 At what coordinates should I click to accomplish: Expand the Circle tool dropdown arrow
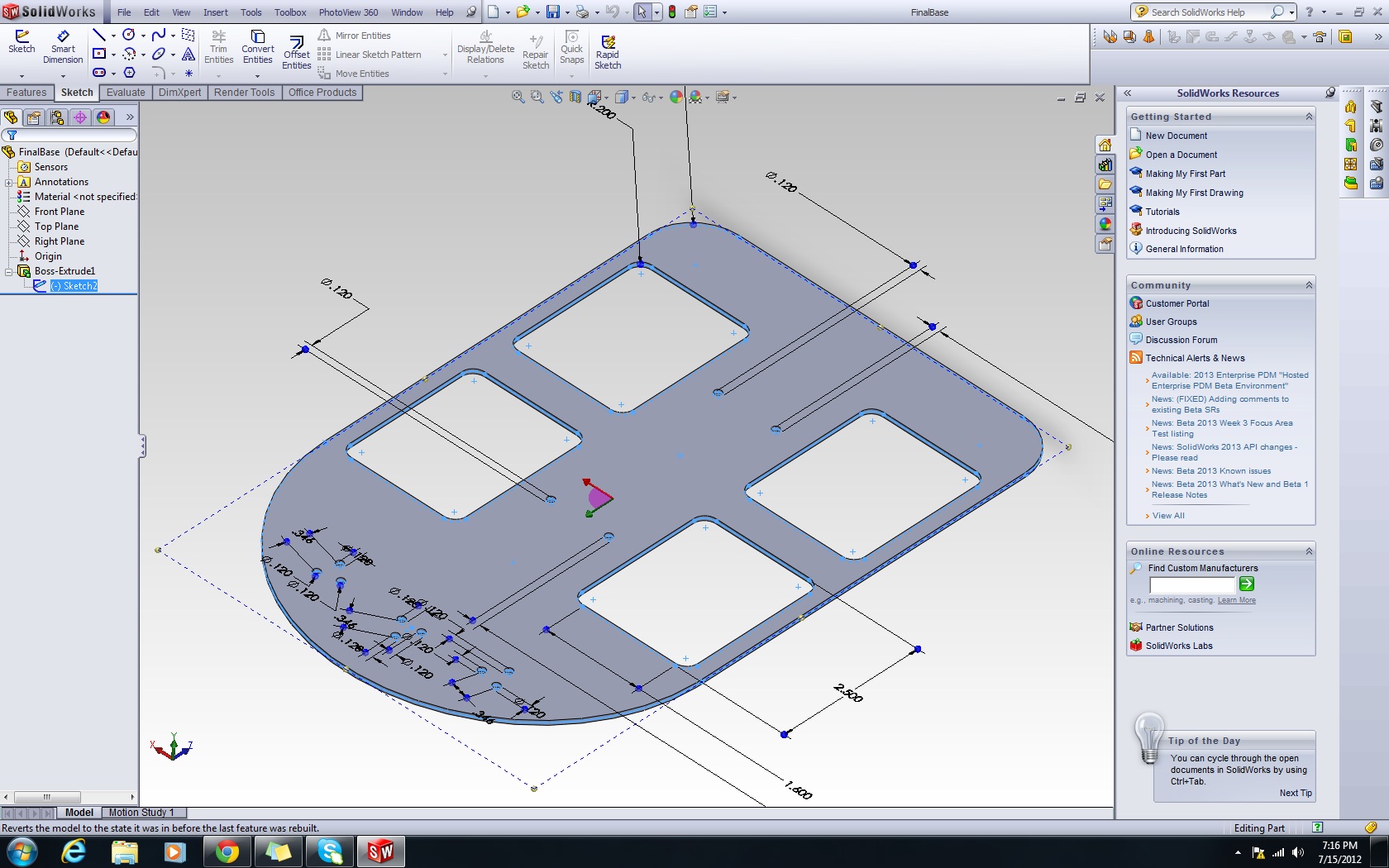pos(143,36)
